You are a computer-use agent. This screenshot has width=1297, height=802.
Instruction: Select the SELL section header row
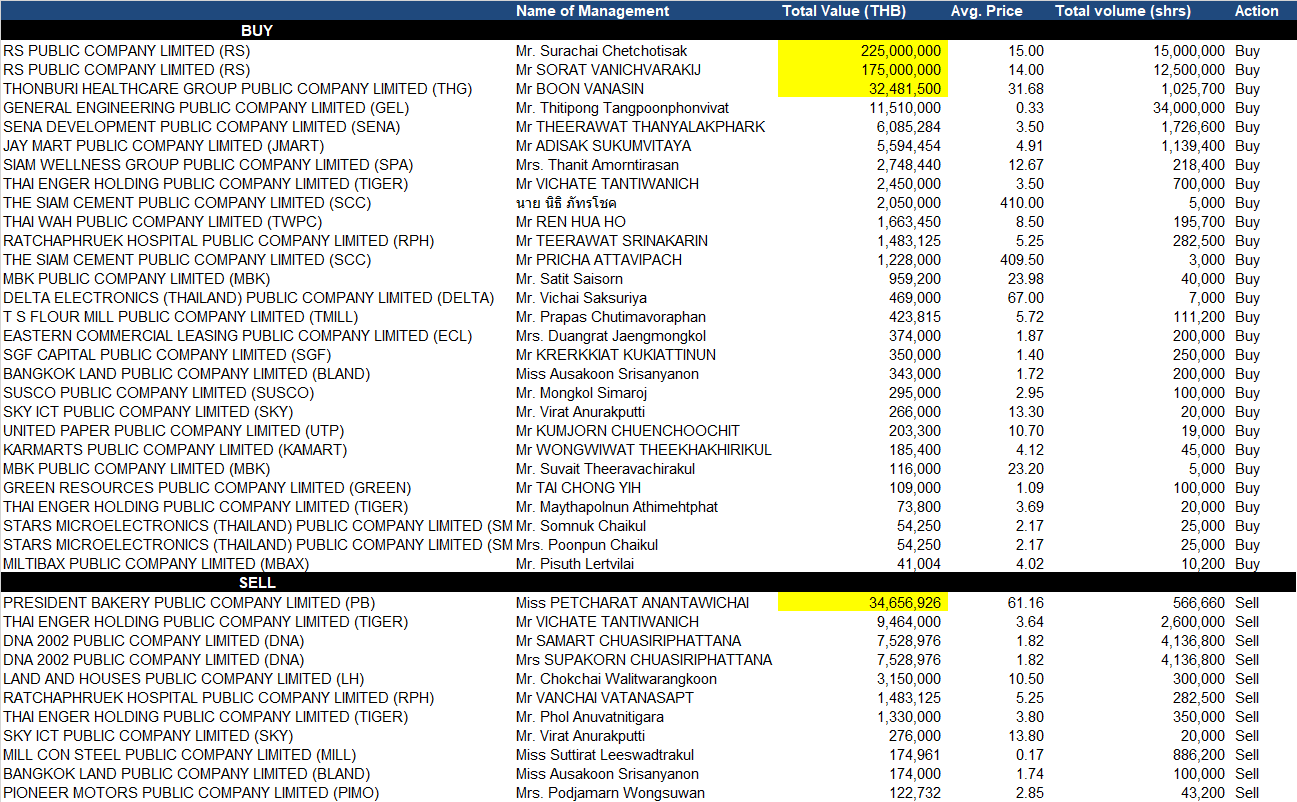click(648, 583)
